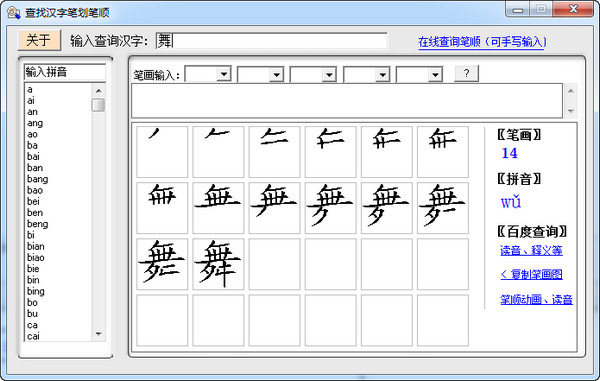This screenshot has width=600, height=381.
Task: Select stroke step 7 thumbnail
Action: pyautogui.click(x=162, y=208)
